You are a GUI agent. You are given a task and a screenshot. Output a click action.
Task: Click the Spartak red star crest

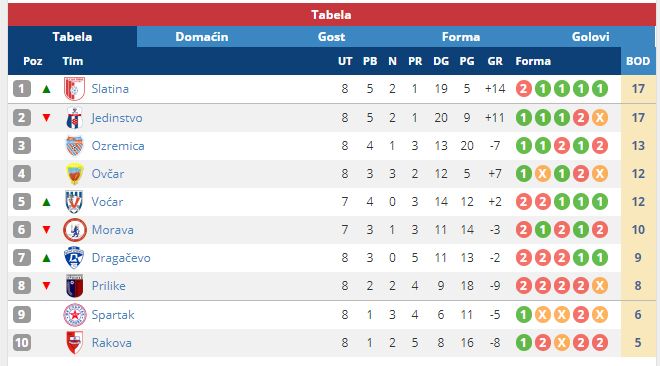tap(75, 315)
